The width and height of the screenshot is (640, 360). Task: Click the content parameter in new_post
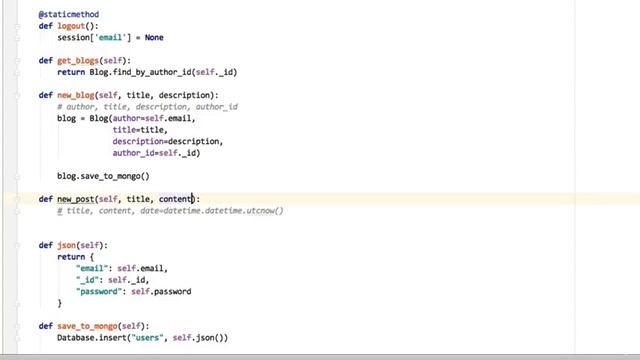click(x=175, y=199)
